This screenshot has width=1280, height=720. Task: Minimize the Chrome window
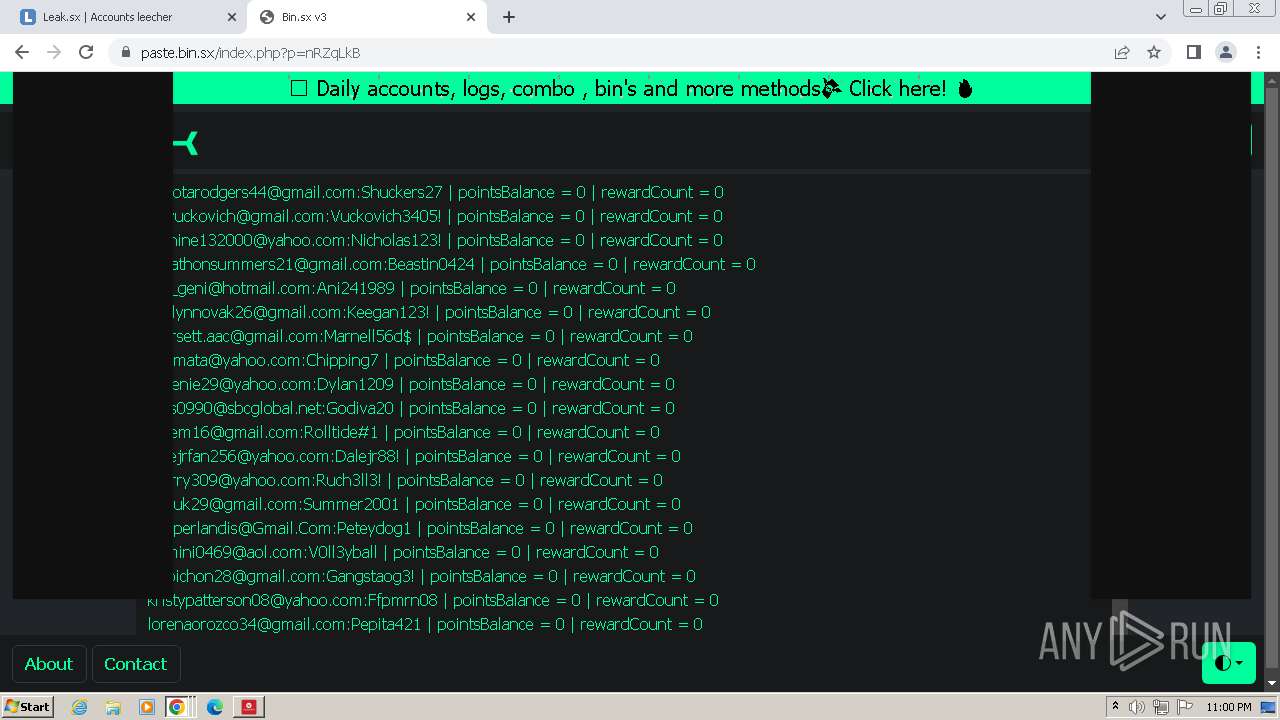(1196, 9)
